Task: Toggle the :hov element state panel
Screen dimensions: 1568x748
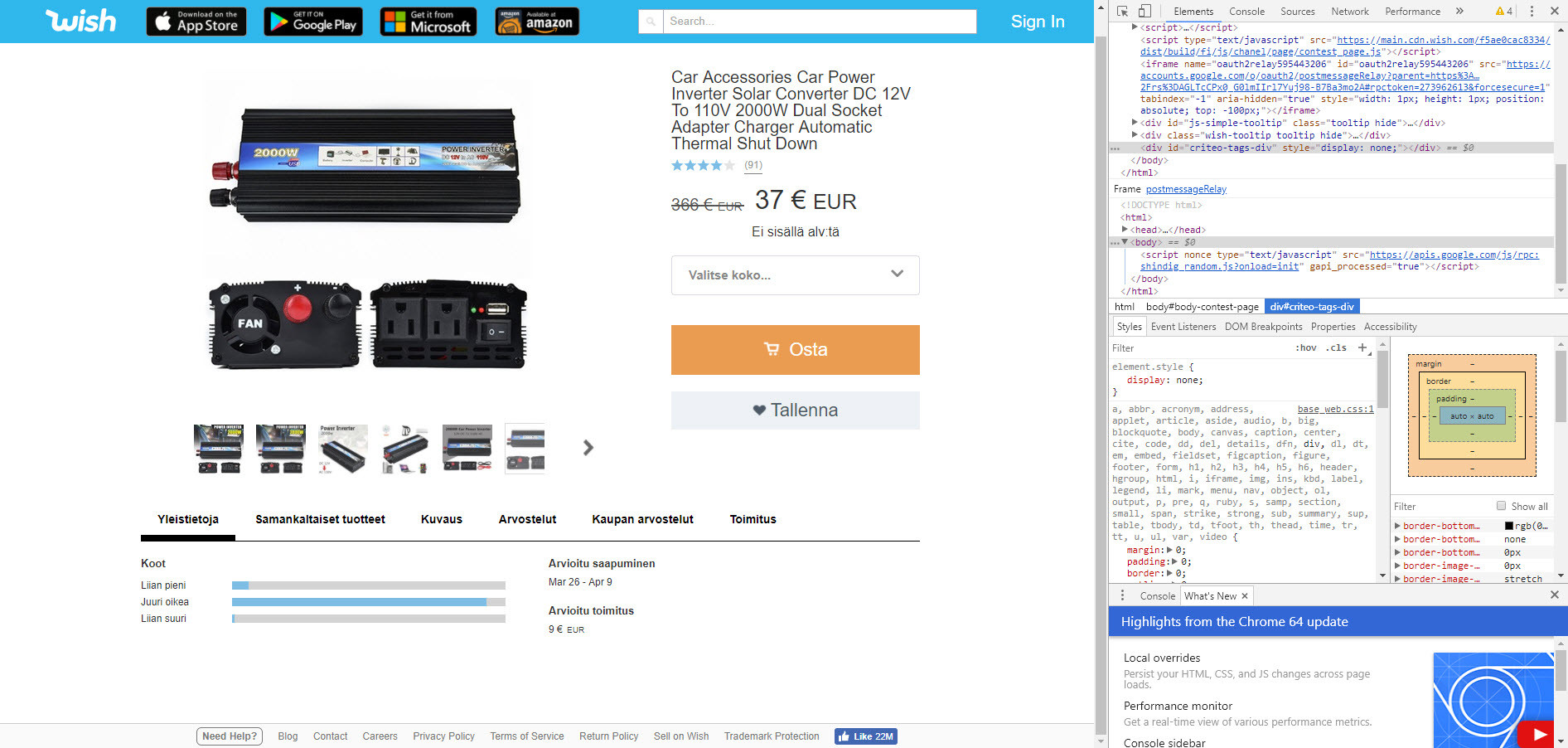Action: pyautogui.click(x=1306, y=348)
